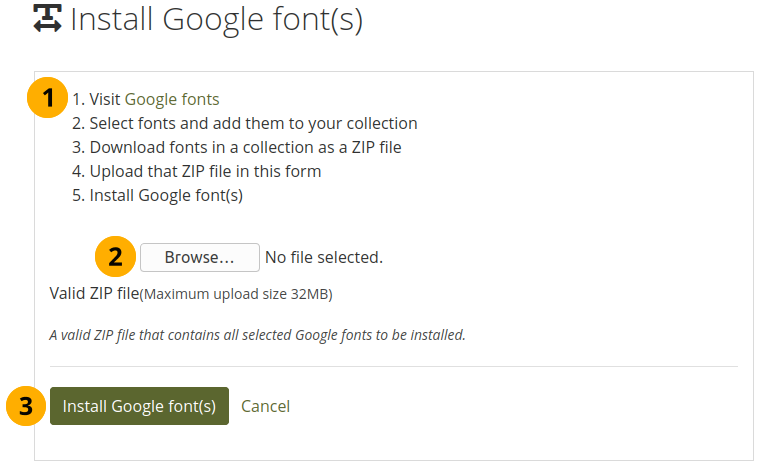The image size is (763, 469).
Task: Click the italic ZIP file description text
Action: click(257, 335)
